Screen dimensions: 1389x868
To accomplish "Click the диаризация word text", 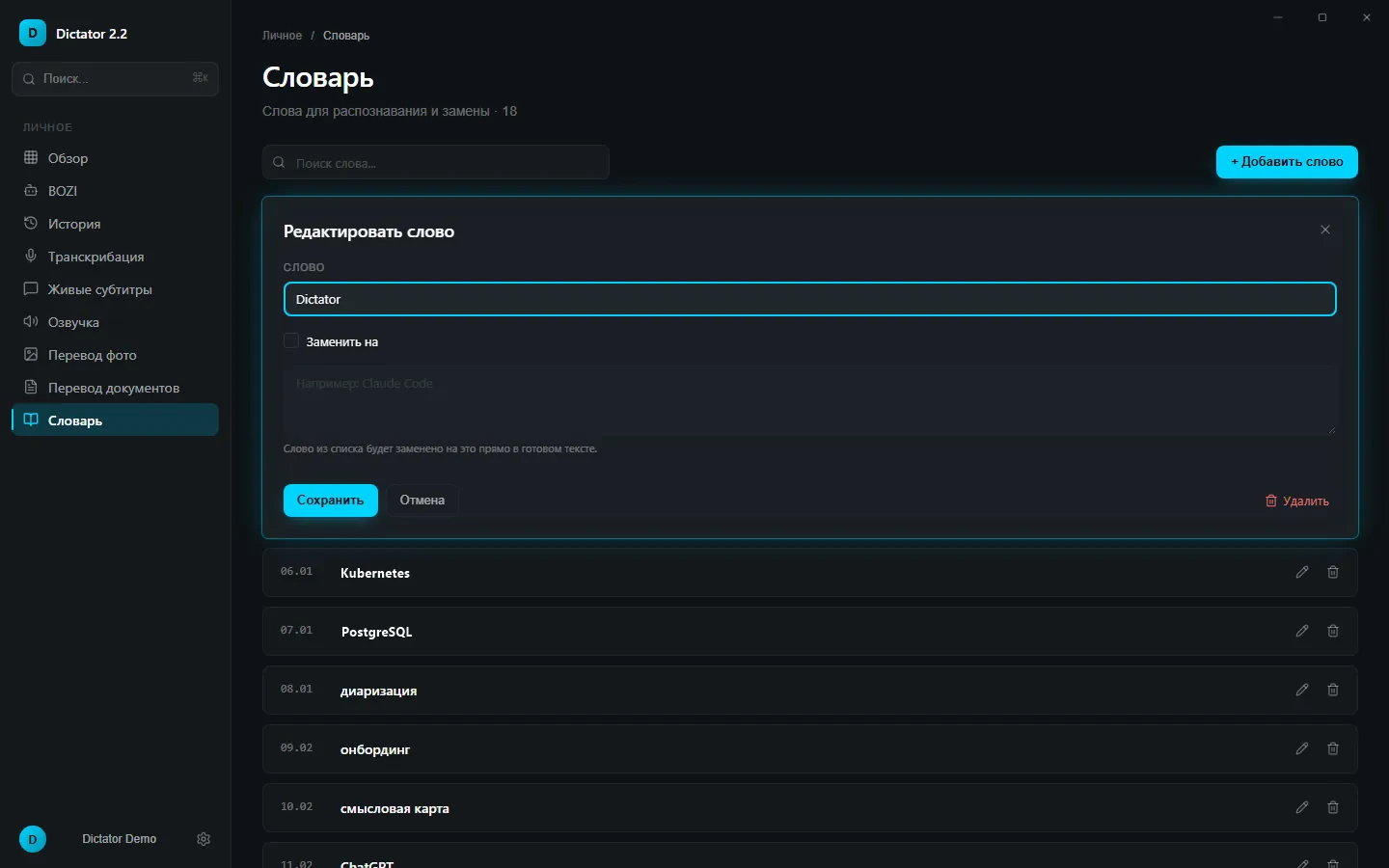I will click(379, 691).
